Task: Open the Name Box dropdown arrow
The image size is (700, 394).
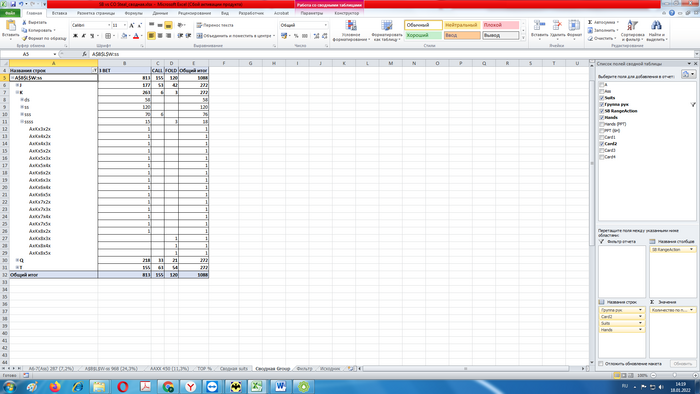Action: pyautogui.click(x=54, y=54)
